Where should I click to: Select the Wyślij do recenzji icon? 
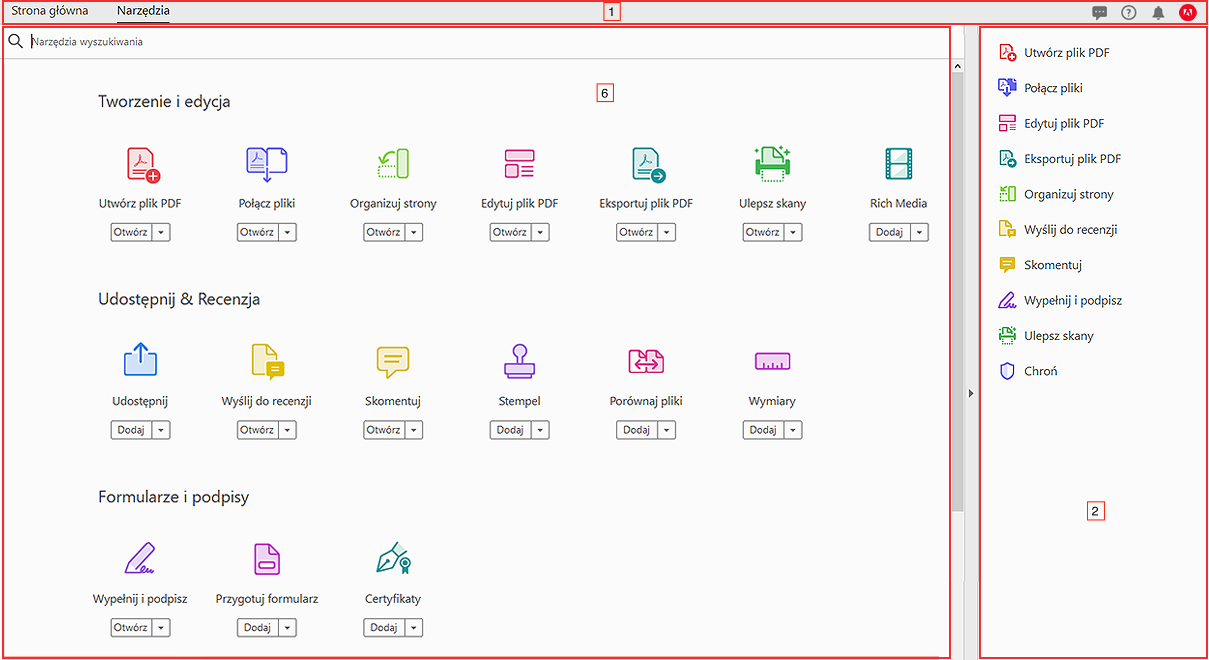click(267, 361)
